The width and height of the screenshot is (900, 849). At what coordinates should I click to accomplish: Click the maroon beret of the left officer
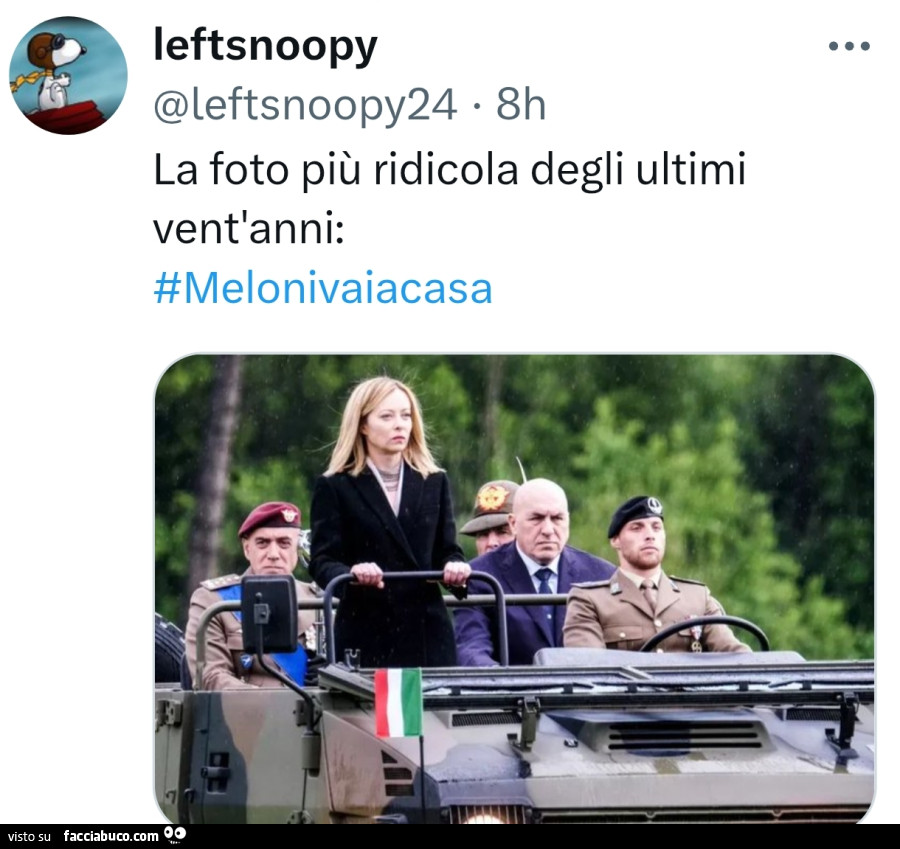click(269, 518)
